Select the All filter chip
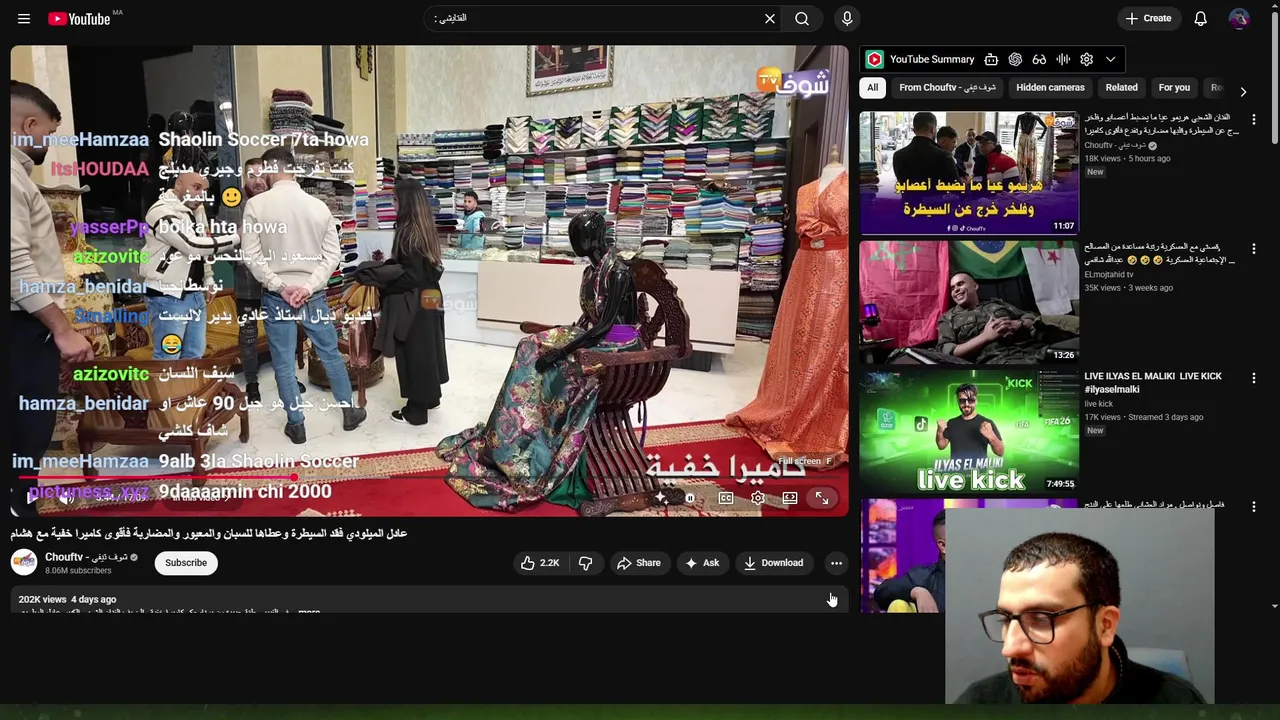 872,87
